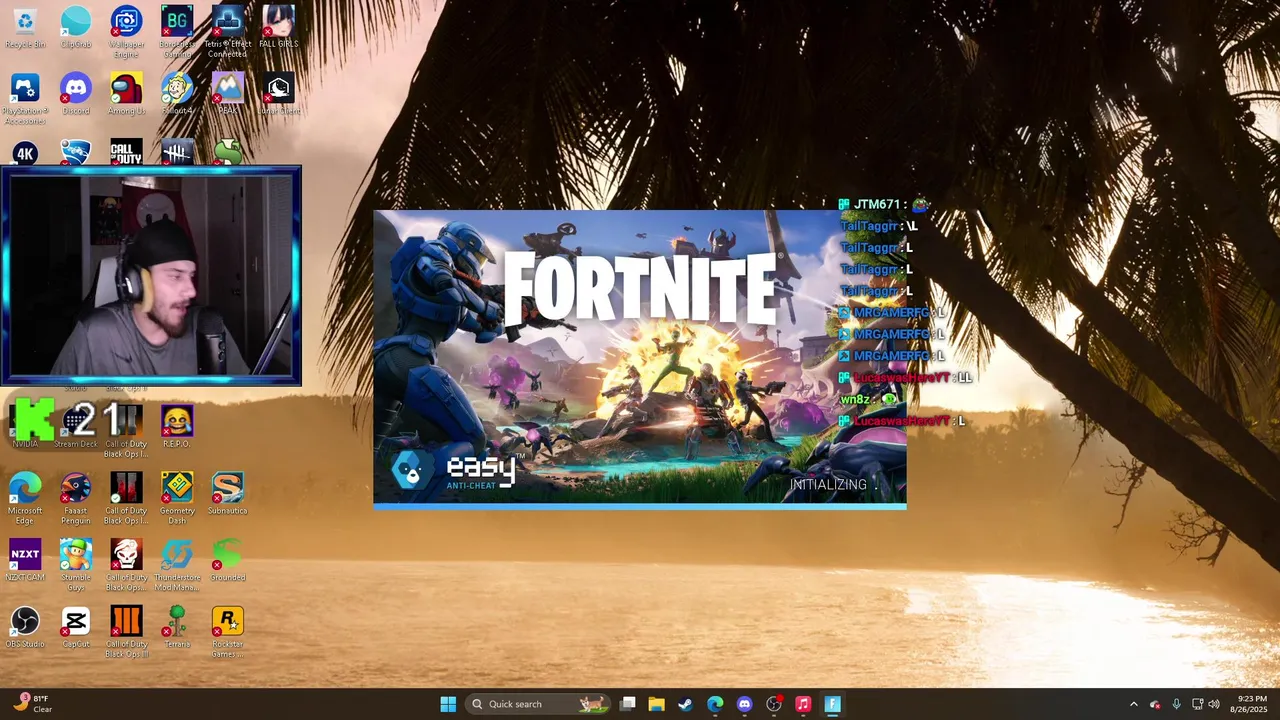Screen dimensions: 1280x720
Task: Open the Music app from taskbar
Action: [803, 704]
